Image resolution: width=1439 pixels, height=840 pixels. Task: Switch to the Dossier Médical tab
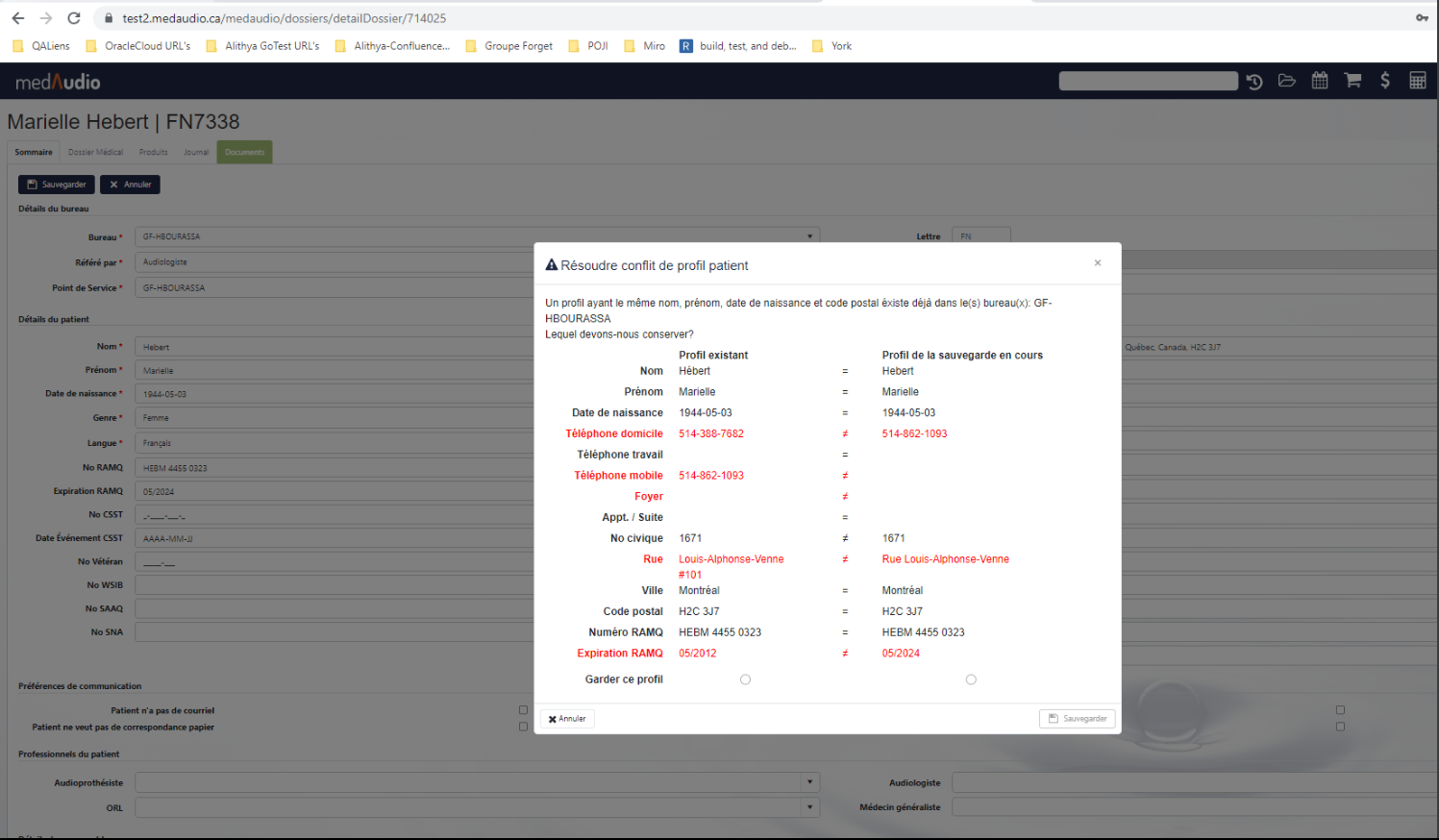pos(95,152)
